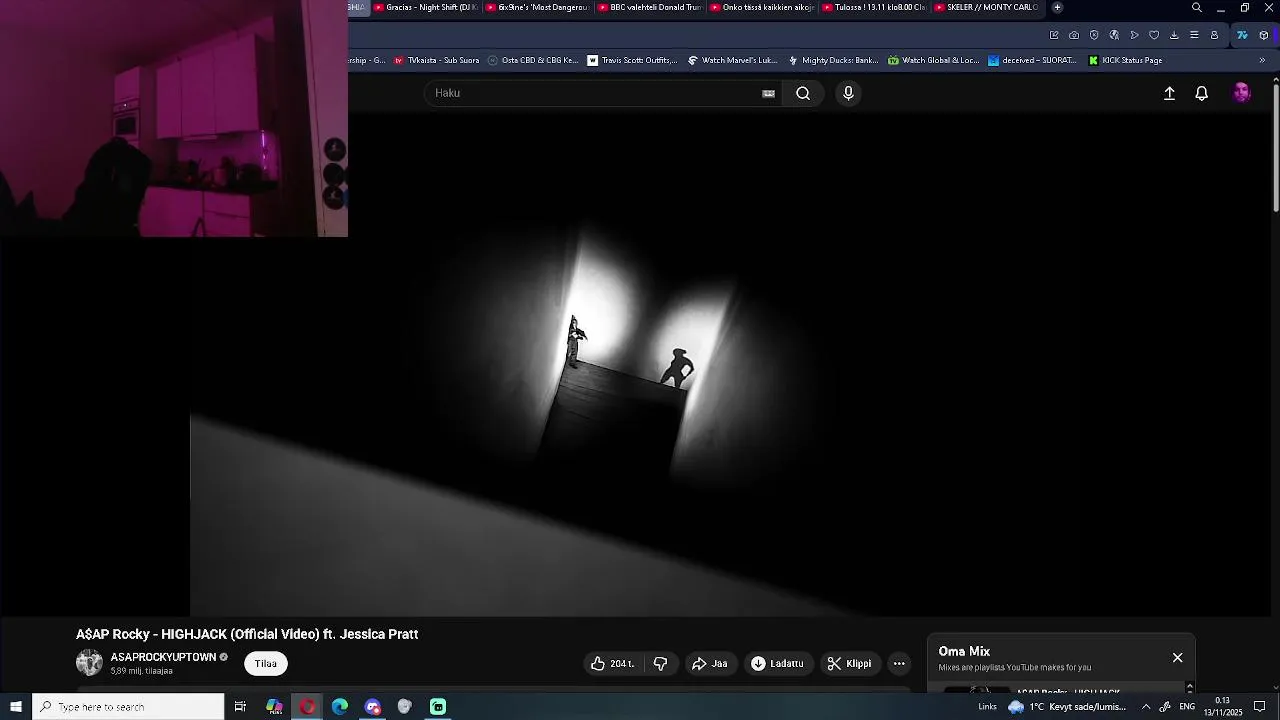This screenshot has width=1280, height=720.
Task: Click the browser tab search magnifier
Action: (1197, 7)
